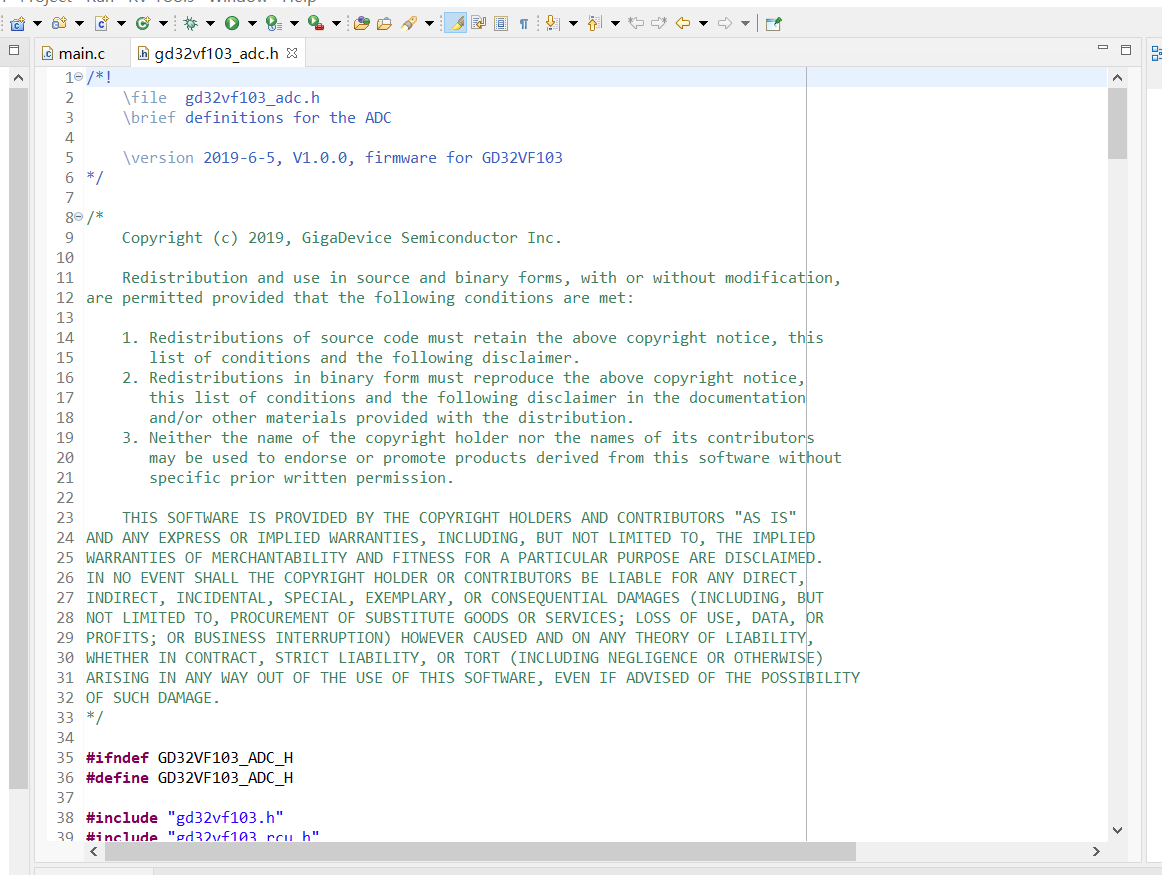The image size is (1162, 875).
Task: Minimize the editor area
Action: (x=1103, y=48)
